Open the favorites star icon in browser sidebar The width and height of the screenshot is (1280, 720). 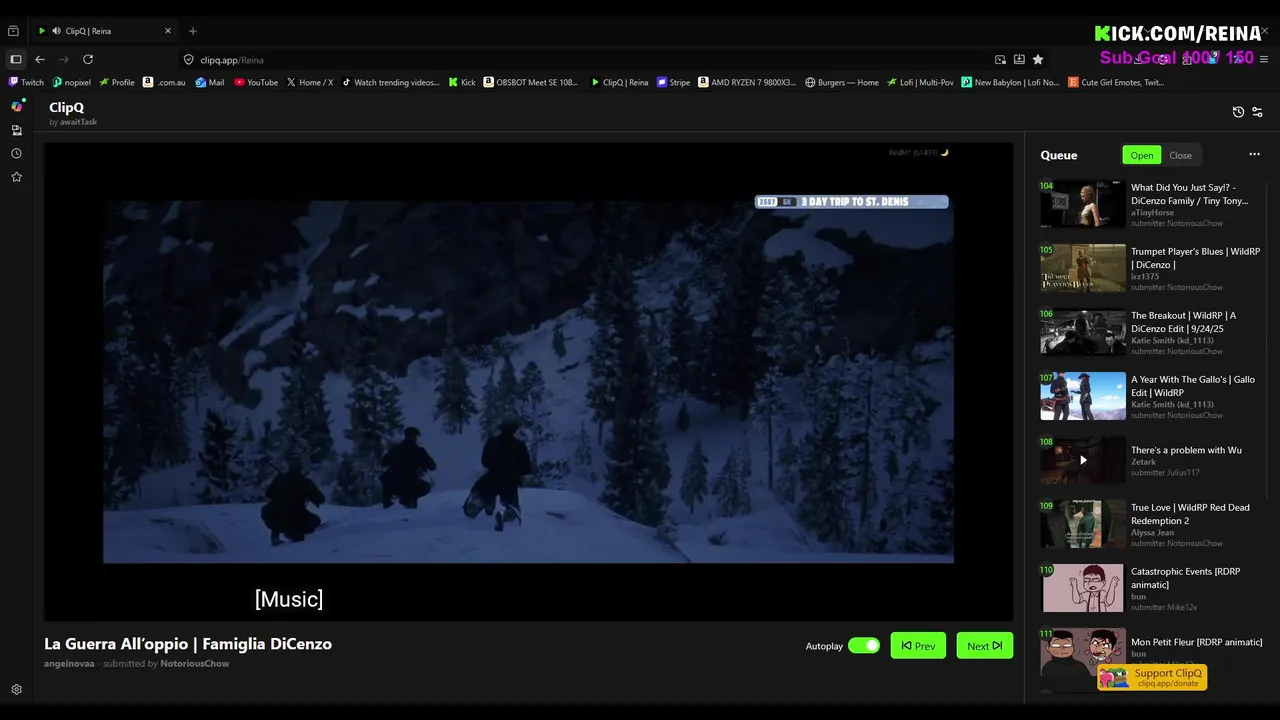(16, 177)
